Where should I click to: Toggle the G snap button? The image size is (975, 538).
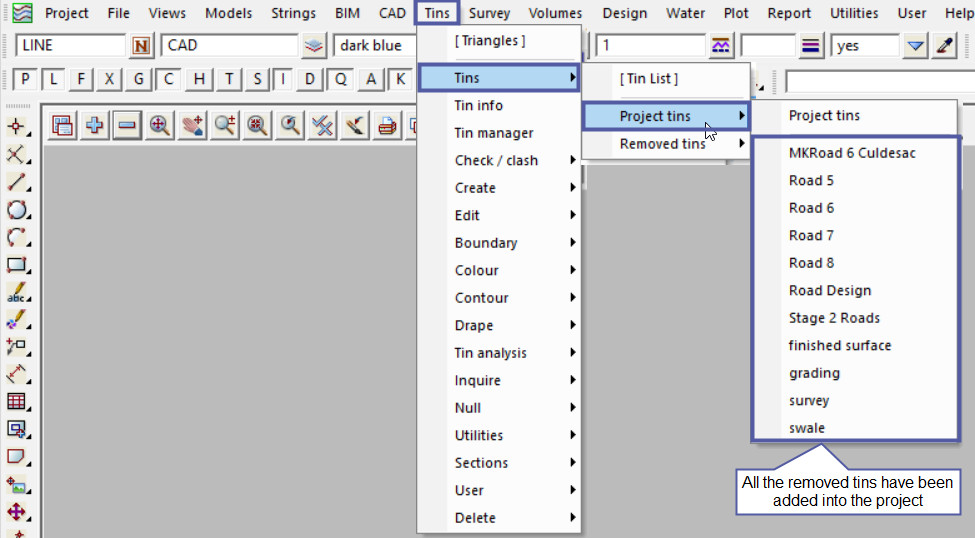(139, 80)
